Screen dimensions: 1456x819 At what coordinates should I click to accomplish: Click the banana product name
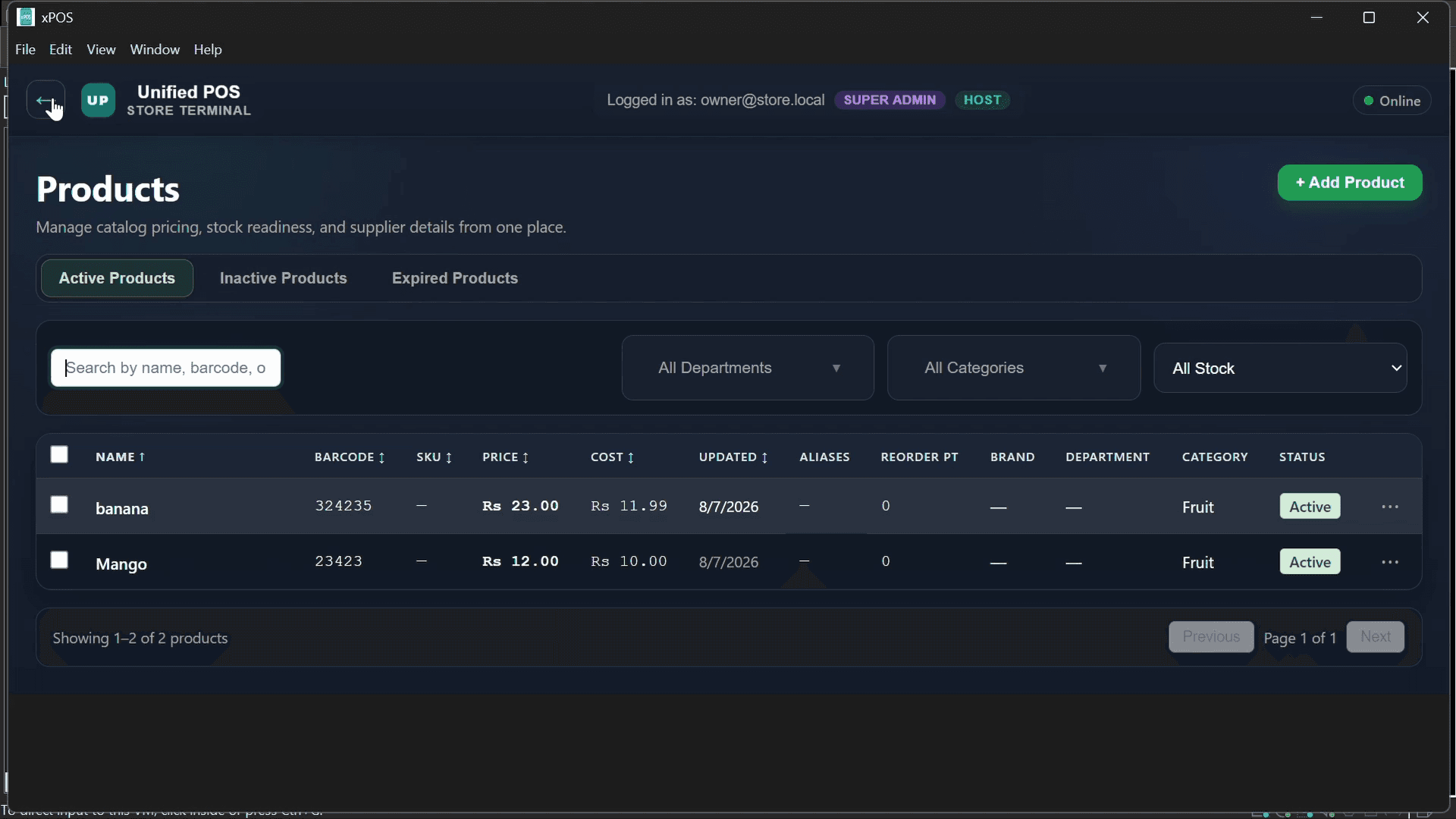pyautogui.click(x=122, y=509)
